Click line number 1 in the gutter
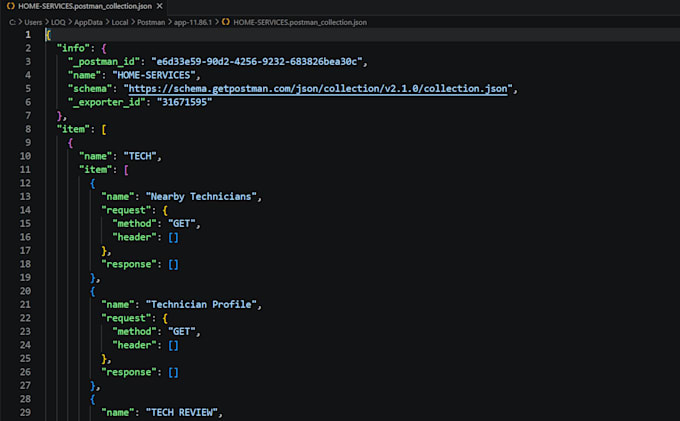 pos(28,35)
